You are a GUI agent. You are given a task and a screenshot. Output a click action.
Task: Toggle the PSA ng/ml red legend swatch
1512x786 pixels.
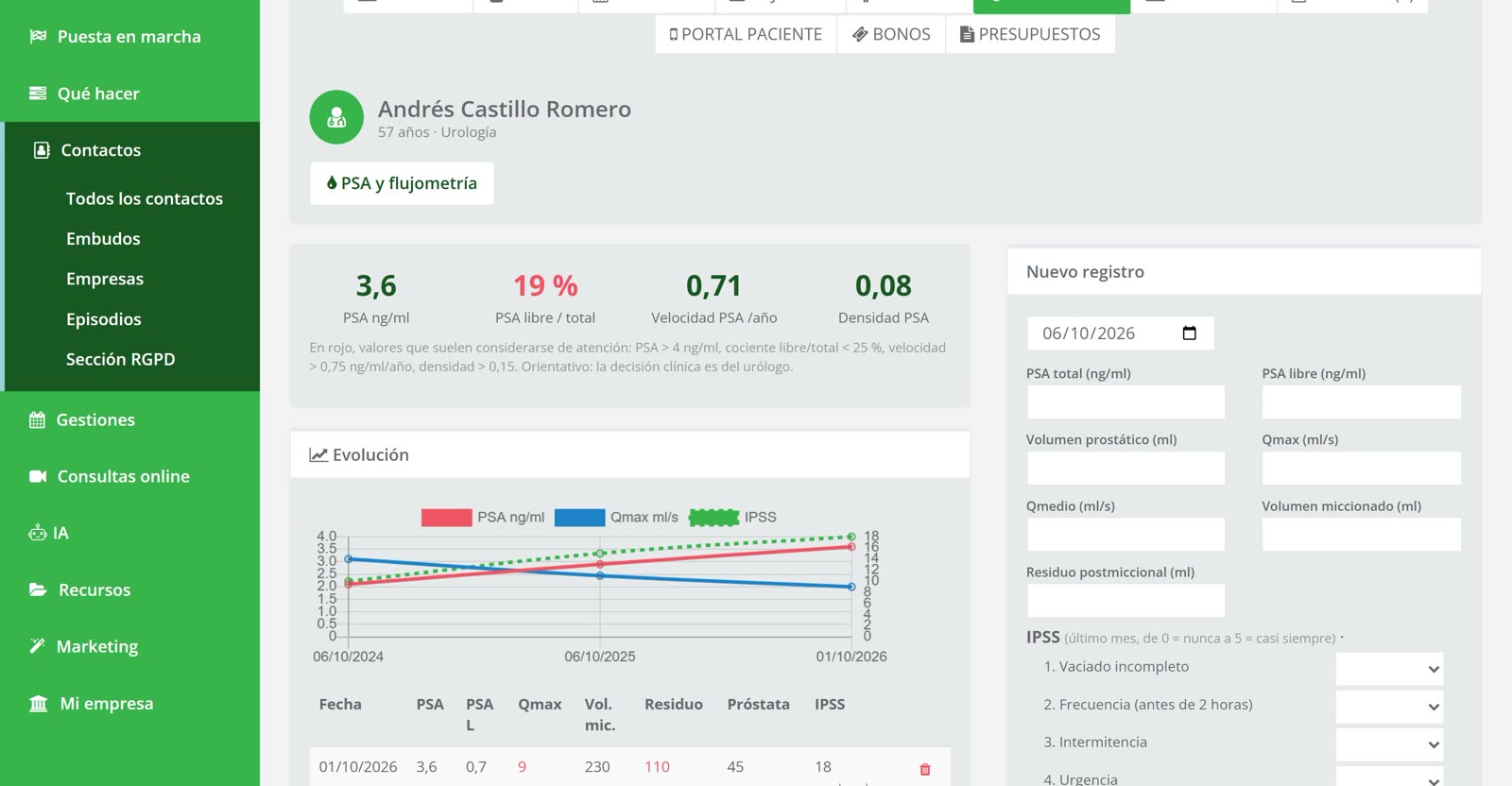pyautogui.click(x=446, y=518)
